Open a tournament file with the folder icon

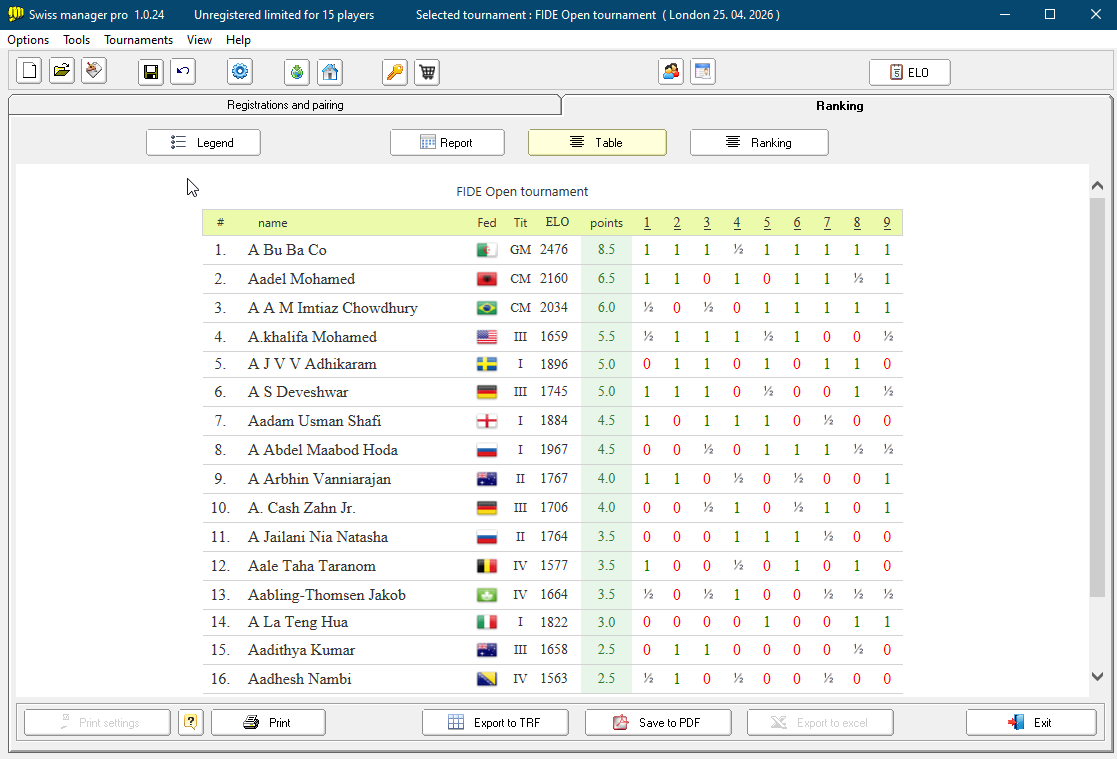point(62,71)
